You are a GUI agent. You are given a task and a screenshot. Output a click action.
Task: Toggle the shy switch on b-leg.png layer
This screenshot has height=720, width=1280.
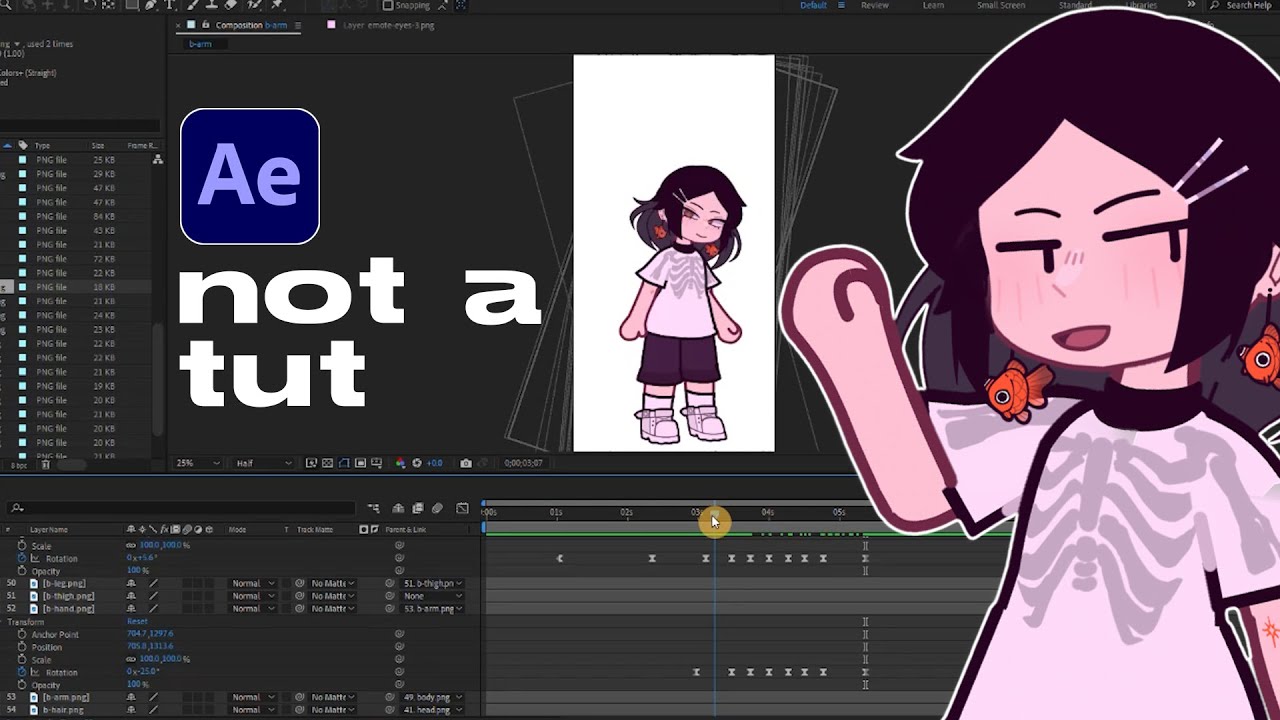(x=131, y=583)
